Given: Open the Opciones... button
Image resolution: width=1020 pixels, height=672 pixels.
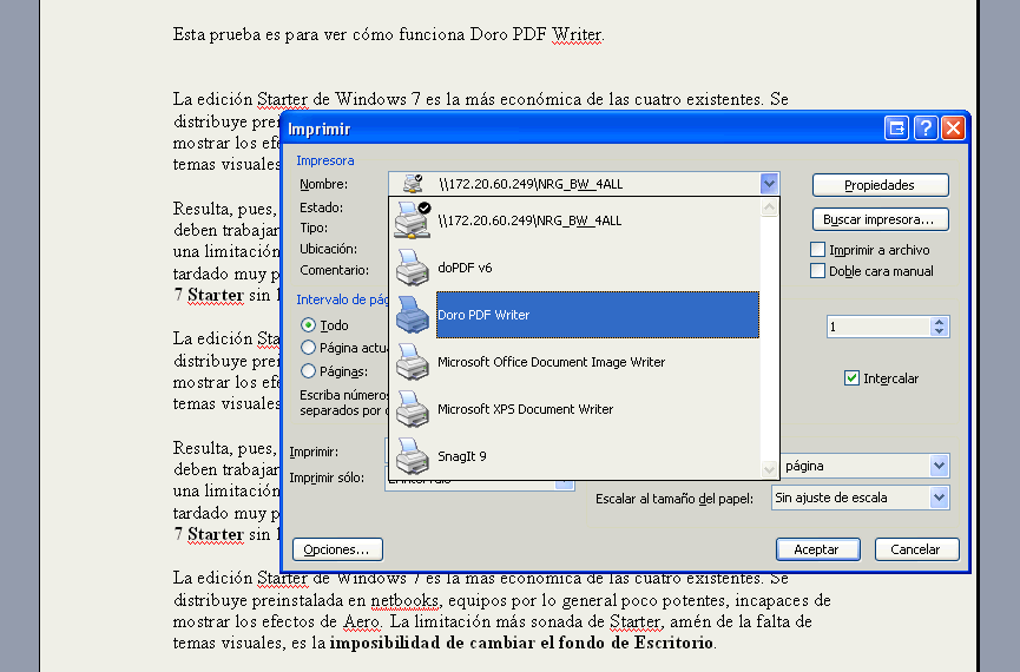Looking at the screenshot, I should tap(337, 550).
